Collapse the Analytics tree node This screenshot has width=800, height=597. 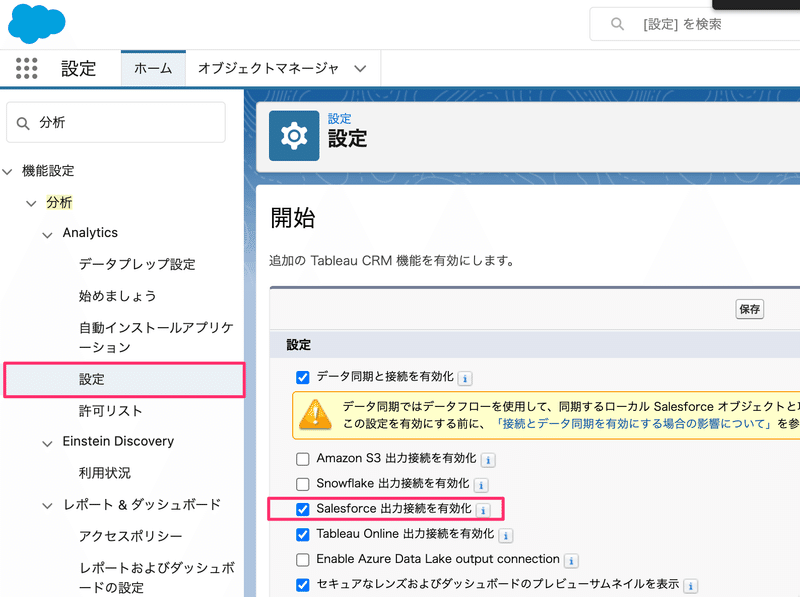pyautogui.click(x=47, y=235)
